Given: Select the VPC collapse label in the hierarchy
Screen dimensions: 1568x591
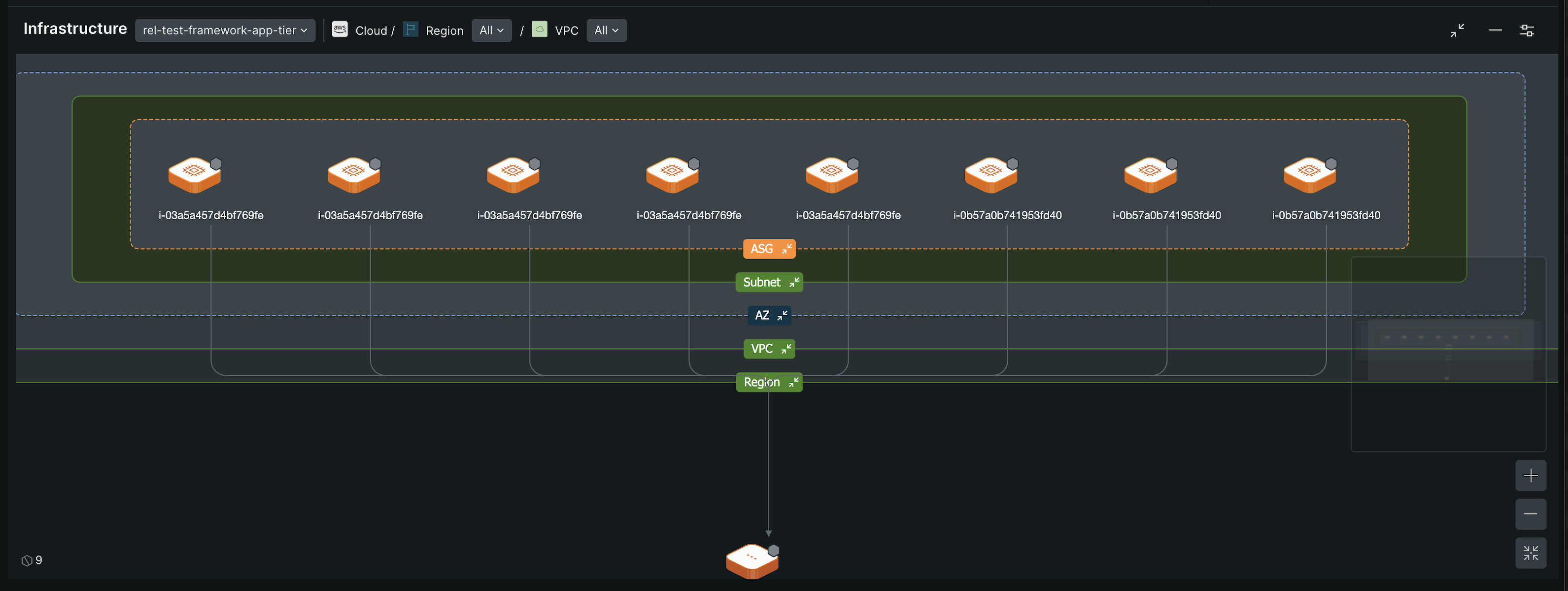Looking at the screenshot, I should (x=769, y=348).
